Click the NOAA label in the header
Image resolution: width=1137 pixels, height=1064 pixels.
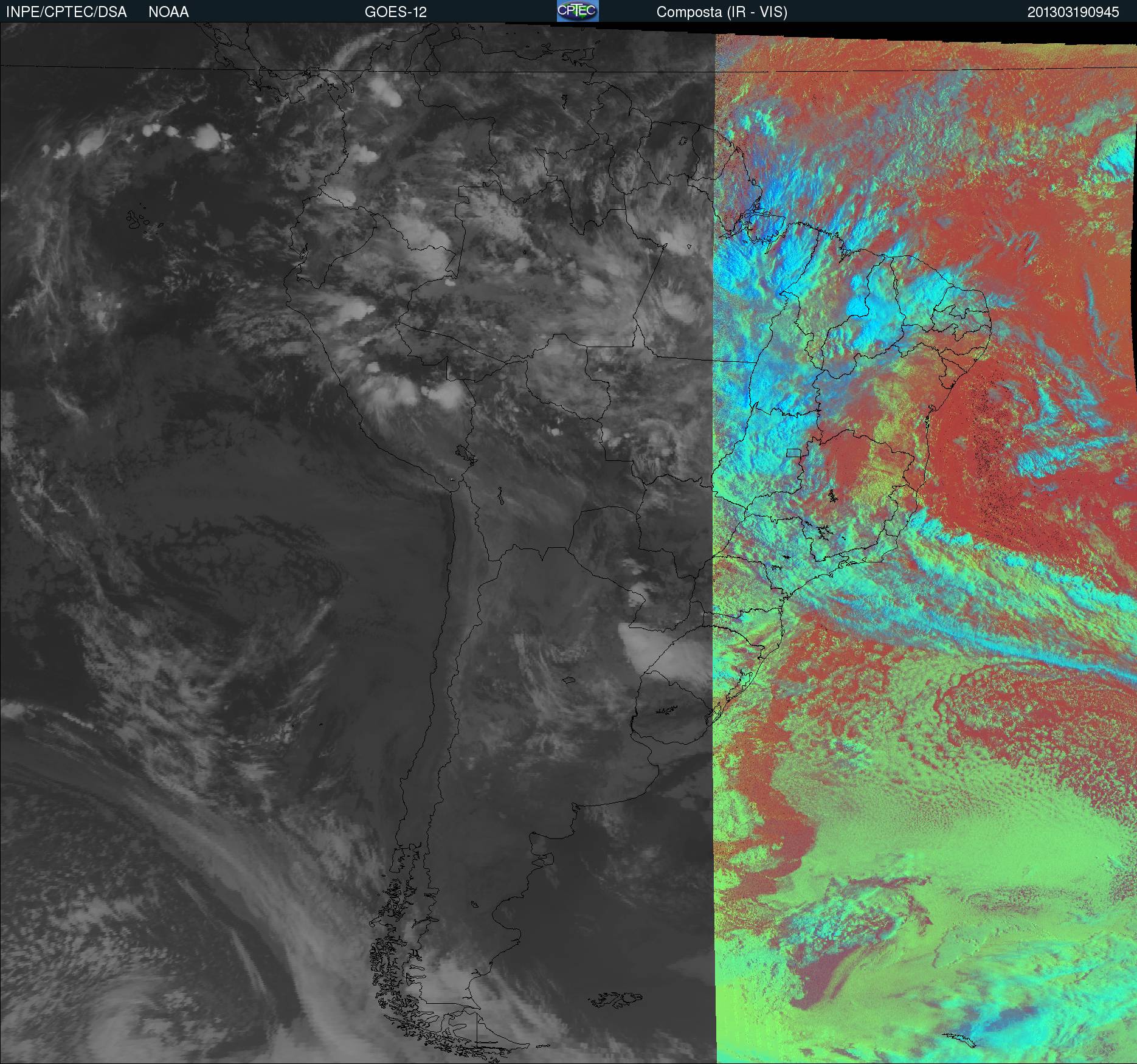pos(168,12)
